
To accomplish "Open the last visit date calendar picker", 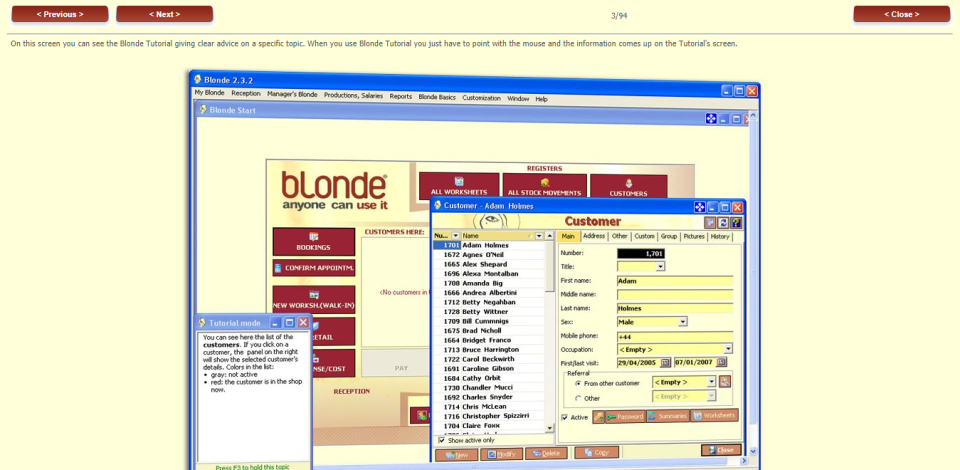I will tap(721, 363).
